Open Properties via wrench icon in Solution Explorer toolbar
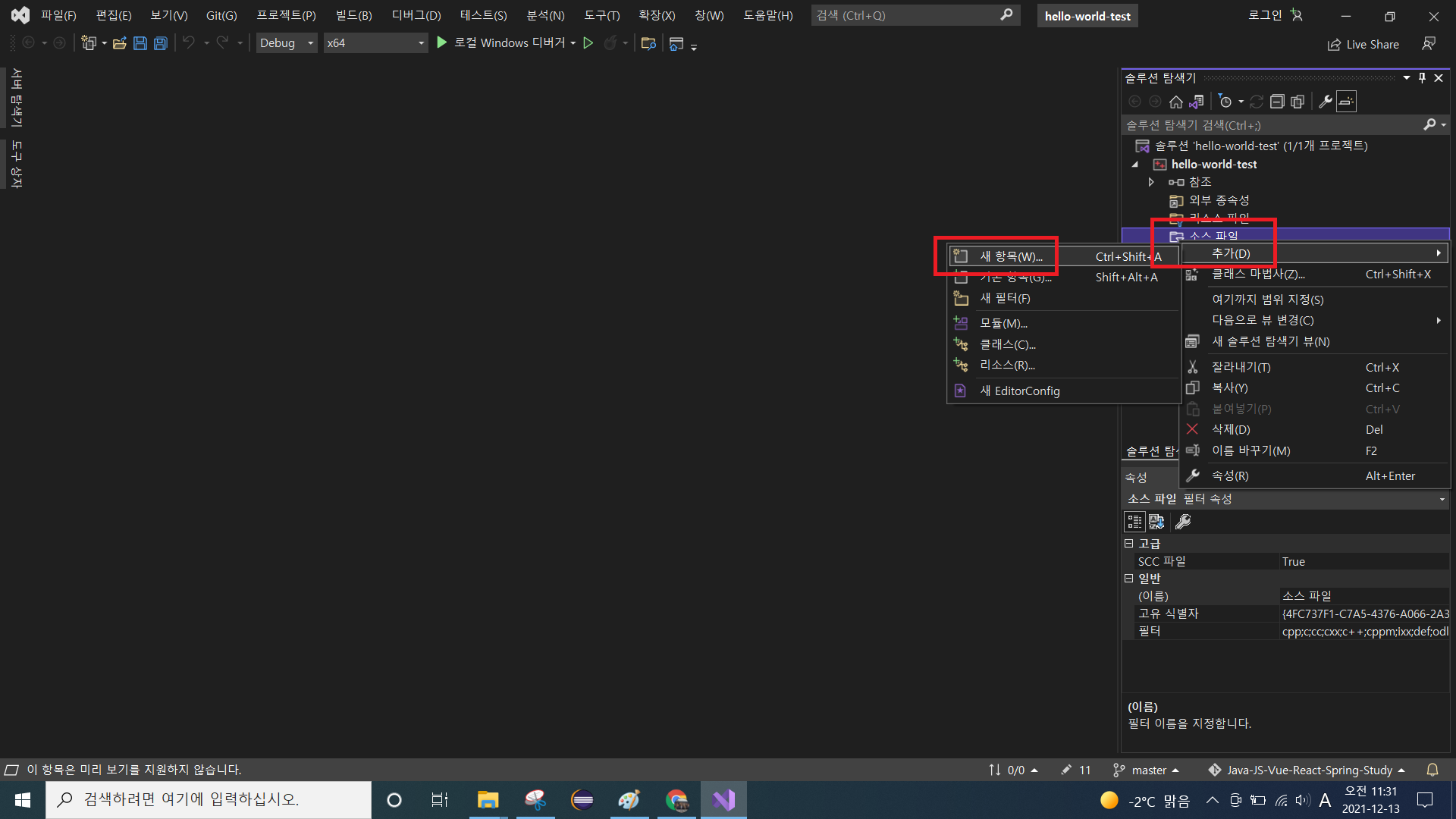Image resolution: width=1456 pixels, height=819 pixels. tap(1325, 102)
